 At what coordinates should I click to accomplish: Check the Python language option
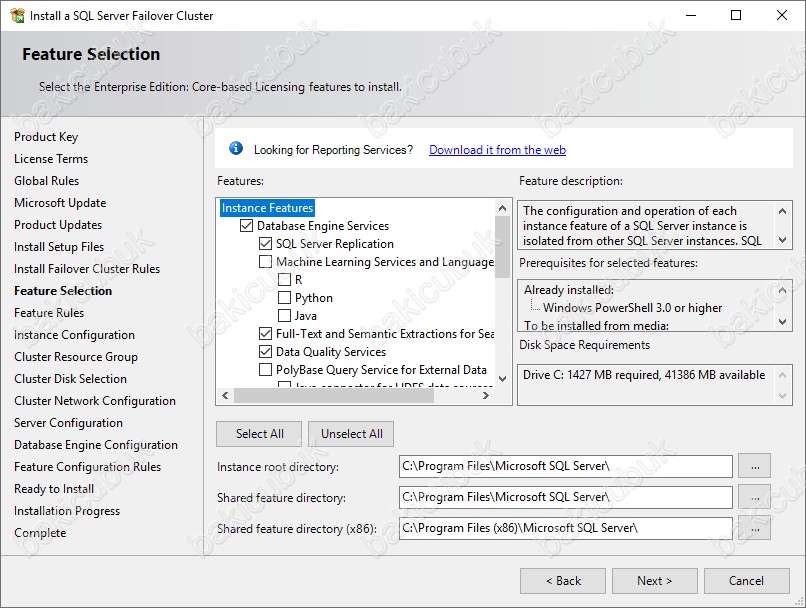pos(284,298)
